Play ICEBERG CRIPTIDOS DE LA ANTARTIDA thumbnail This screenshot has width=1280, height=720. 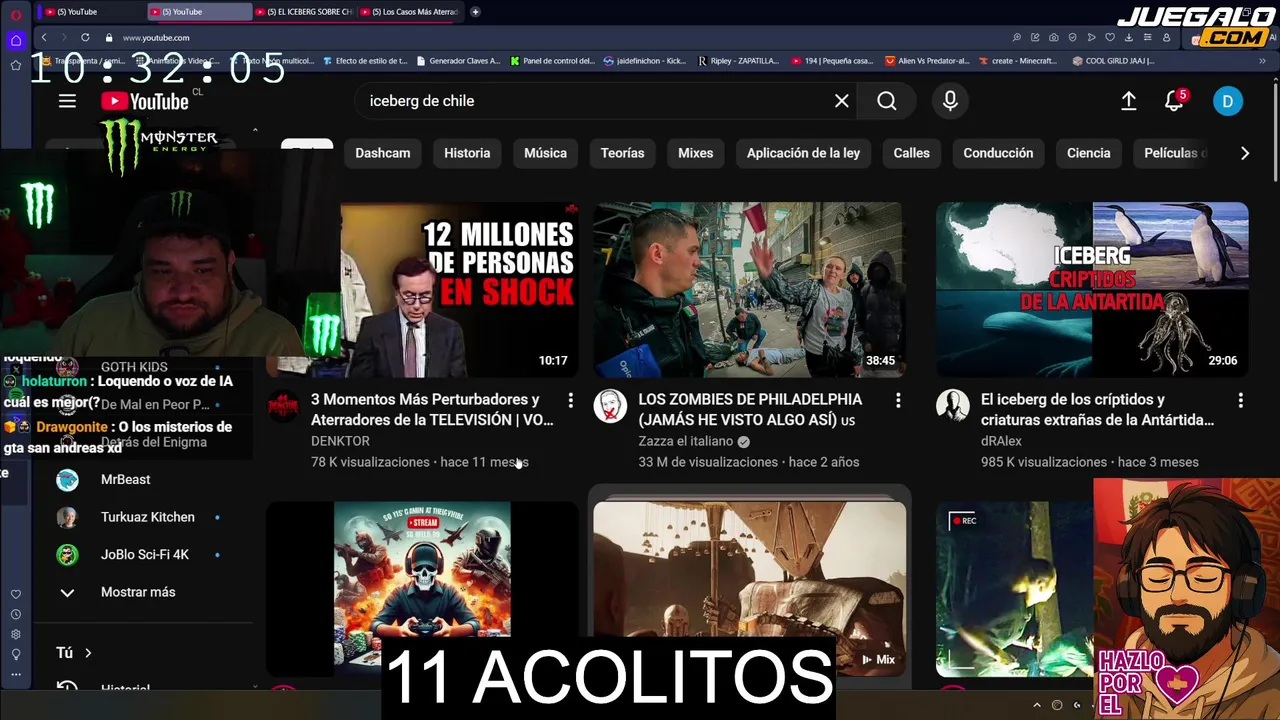pos(1092,290)
